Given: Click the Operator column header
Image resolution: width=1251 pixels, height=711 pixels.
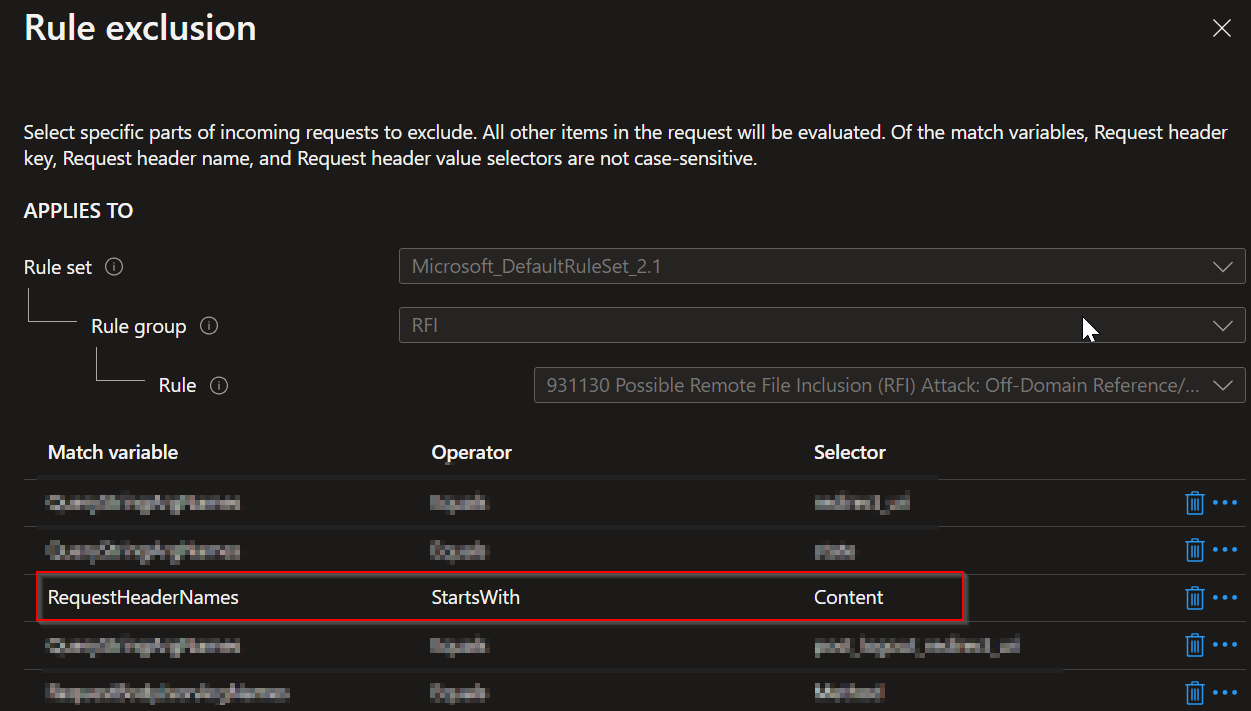Looking at the screenshot, I should (x=471, y=452).
